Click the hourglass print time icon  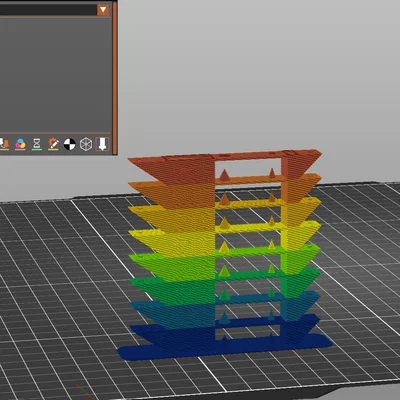coord(37,144)
